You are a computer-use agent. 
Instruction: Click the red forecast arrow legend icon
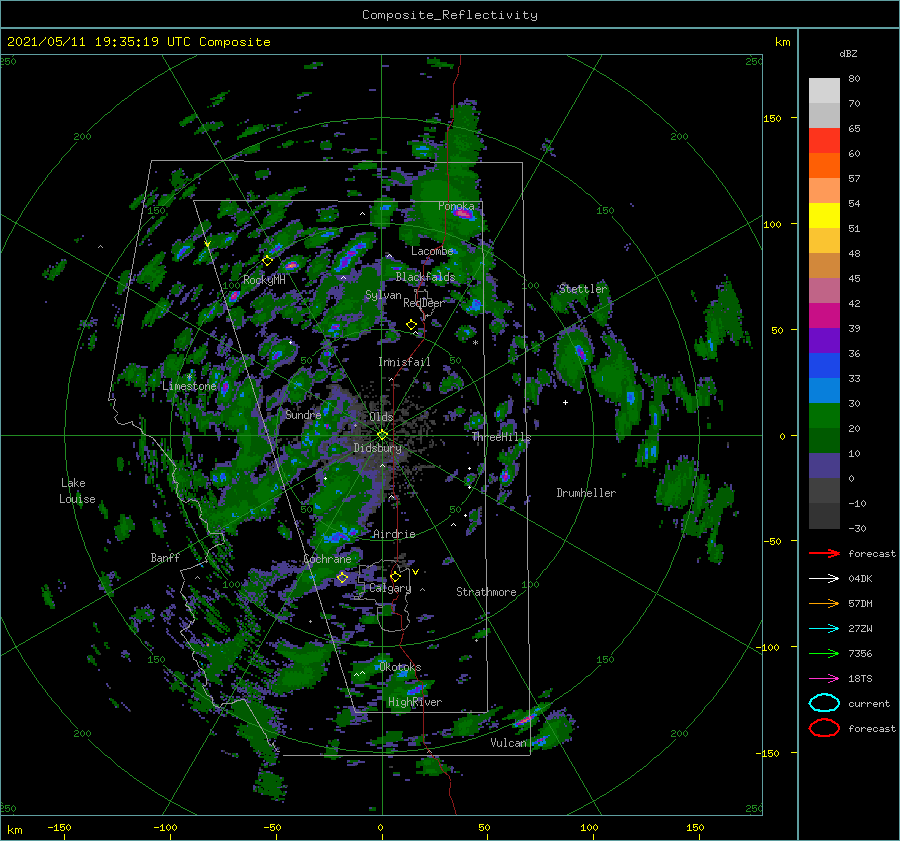[824, 553]
